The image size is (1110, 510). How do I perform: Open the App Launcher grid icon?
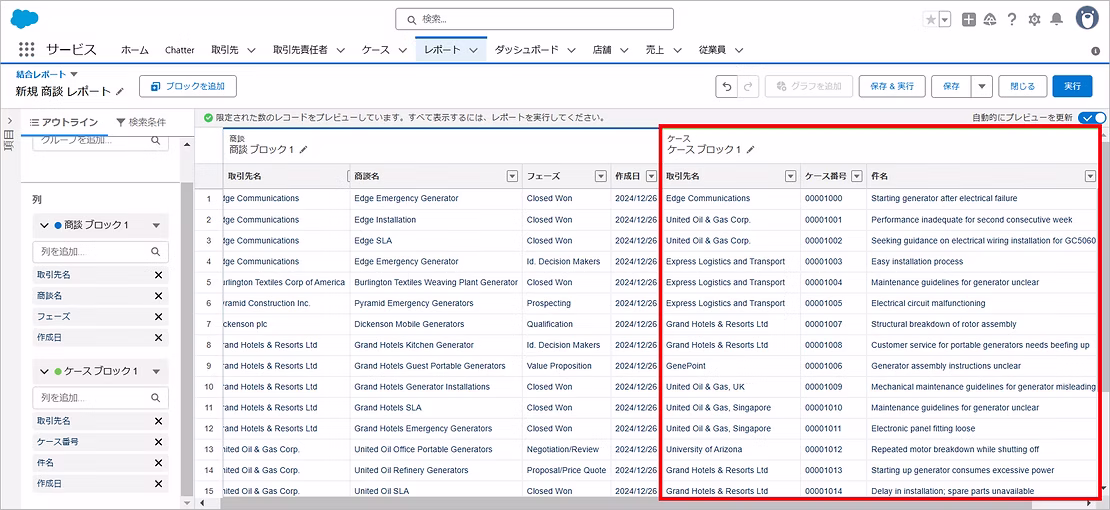point(26,50)
